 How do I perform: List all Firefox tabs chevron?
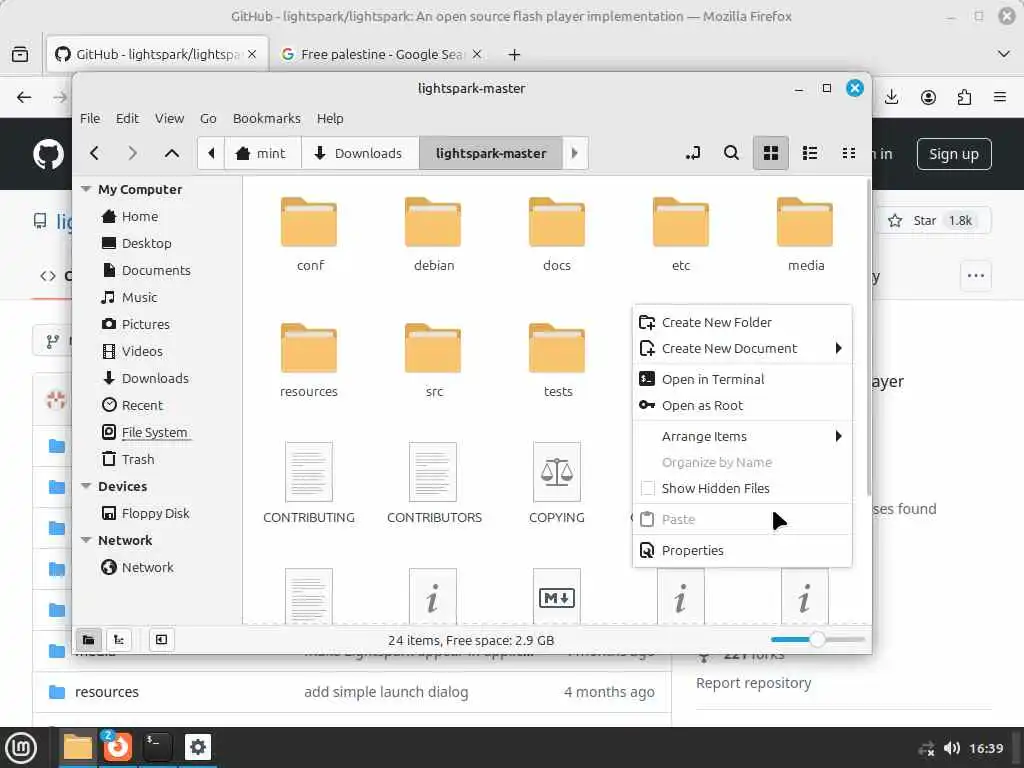click(1004, 54)
